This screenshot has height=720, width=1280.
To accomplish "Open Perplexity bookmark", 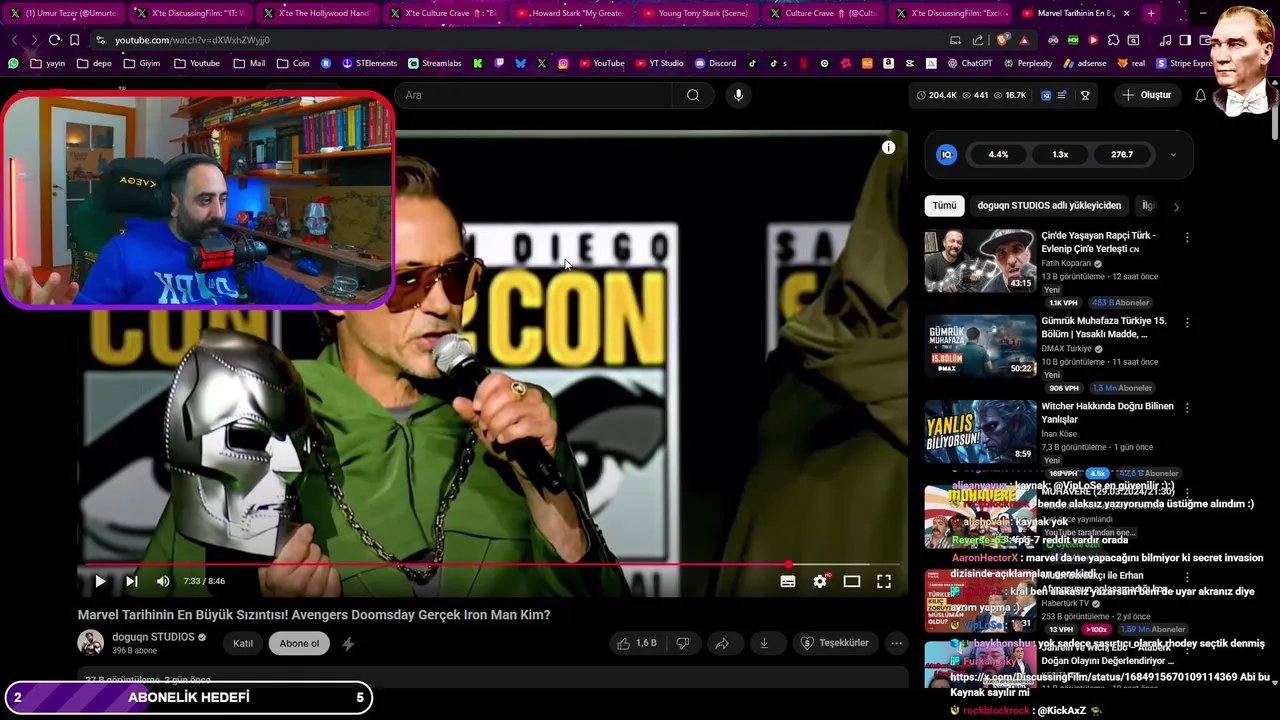I will [x=1027, y=63].
